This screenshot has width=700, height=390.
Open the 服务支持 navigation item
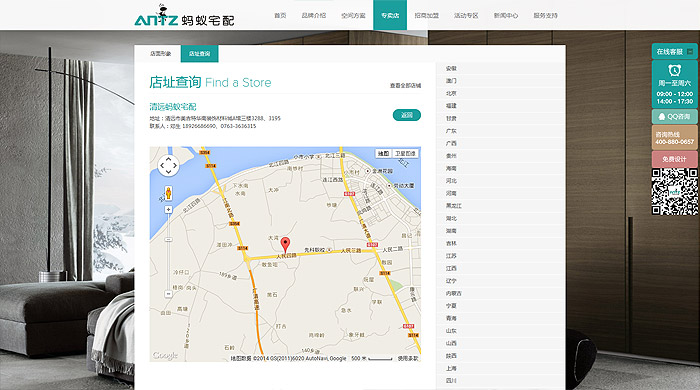coord(546,15)
